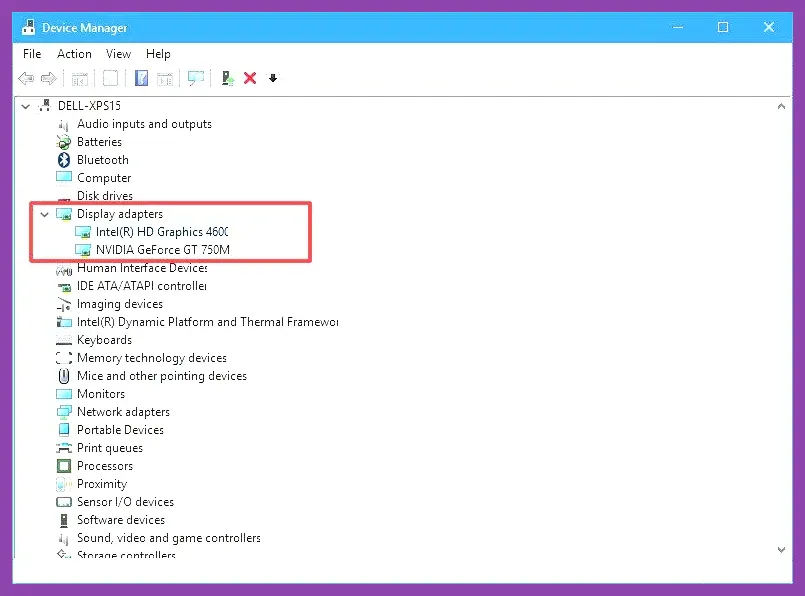805x596 pixels.
Task: Minimize the Device Manager window
Action: point(678,27)
